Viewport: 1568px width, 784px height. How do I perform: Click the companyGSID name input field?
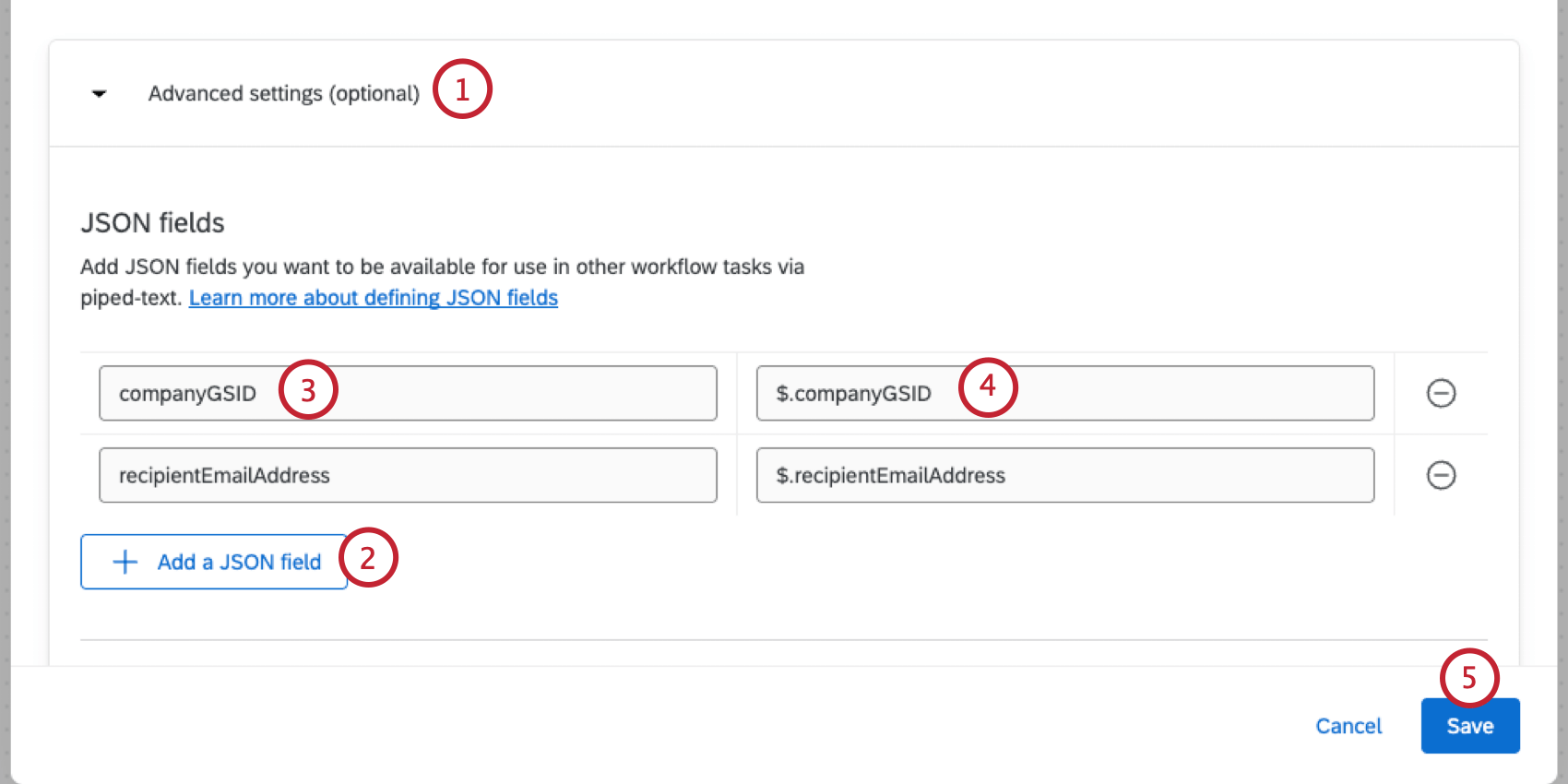[408, 393]
